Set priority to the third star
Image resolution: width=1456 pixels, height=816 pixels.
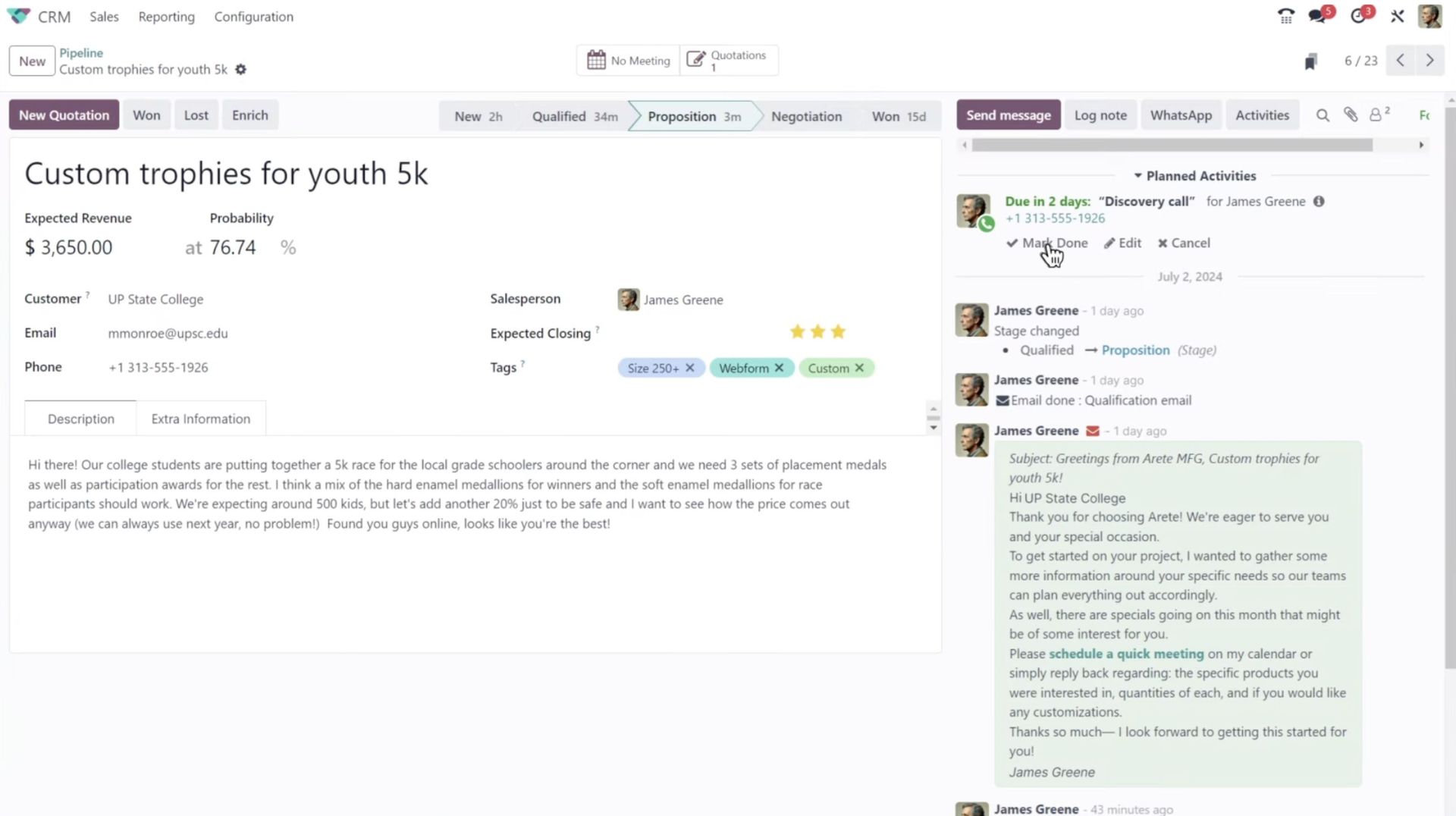coord(838,332)
